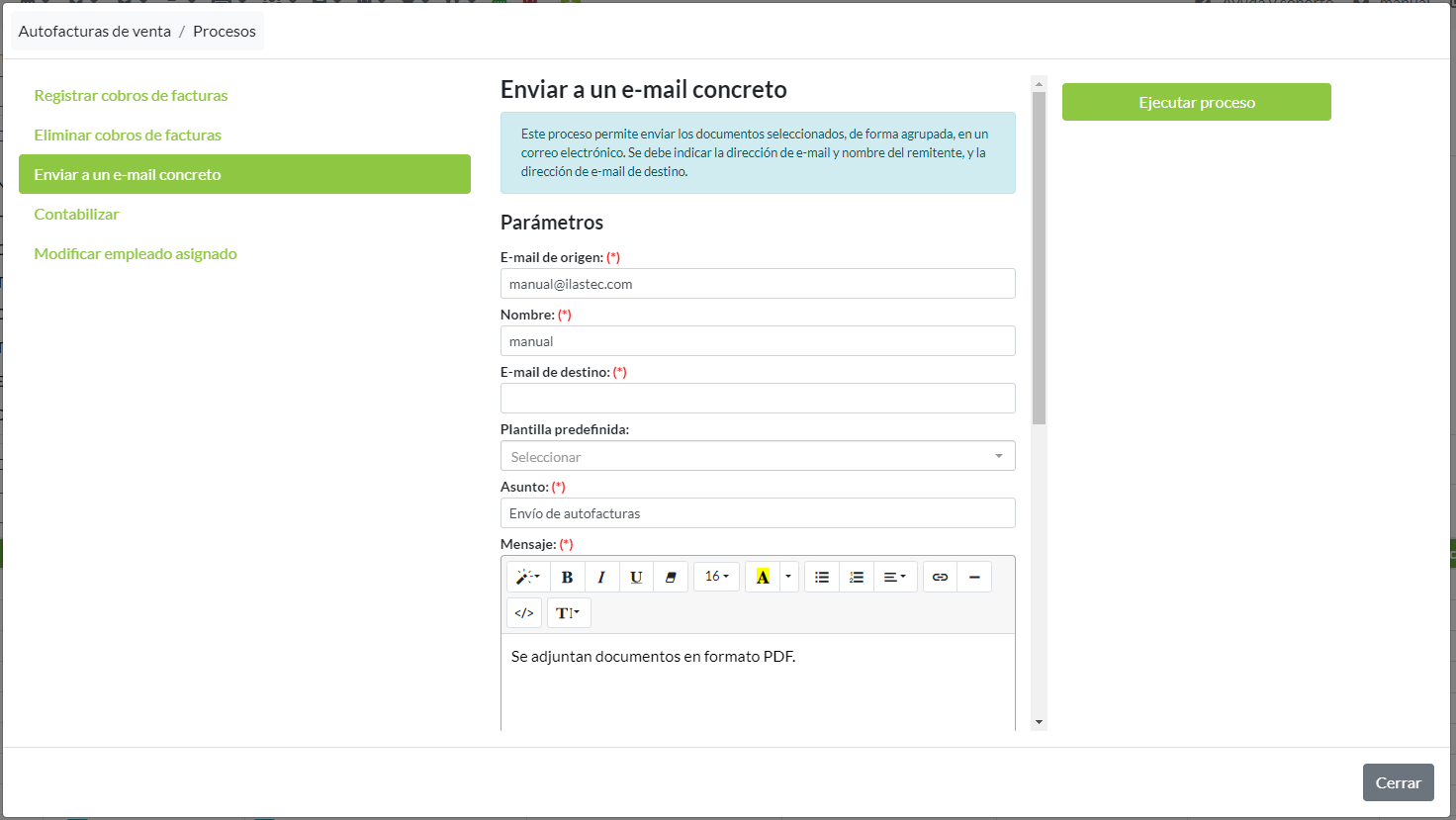Switch editor to code view
This screenshot has height=820, width=1456.
(524, 613)
